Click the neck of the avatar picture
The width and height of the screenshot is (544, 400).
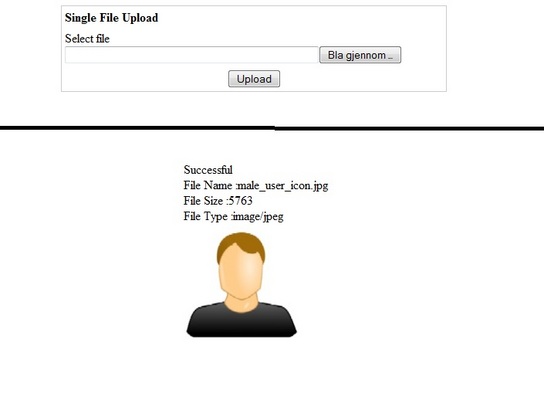pos(241,303)
